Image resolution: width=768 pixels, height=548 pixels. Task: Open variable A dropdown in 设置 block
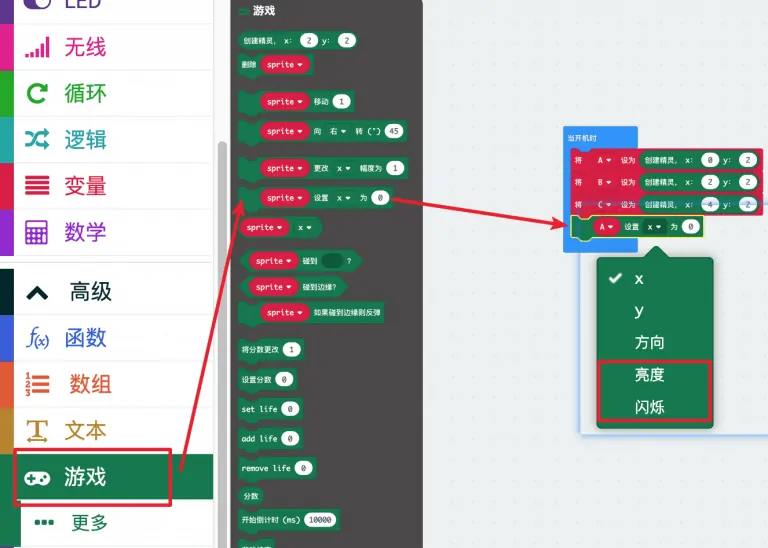(x=607, y=227)
